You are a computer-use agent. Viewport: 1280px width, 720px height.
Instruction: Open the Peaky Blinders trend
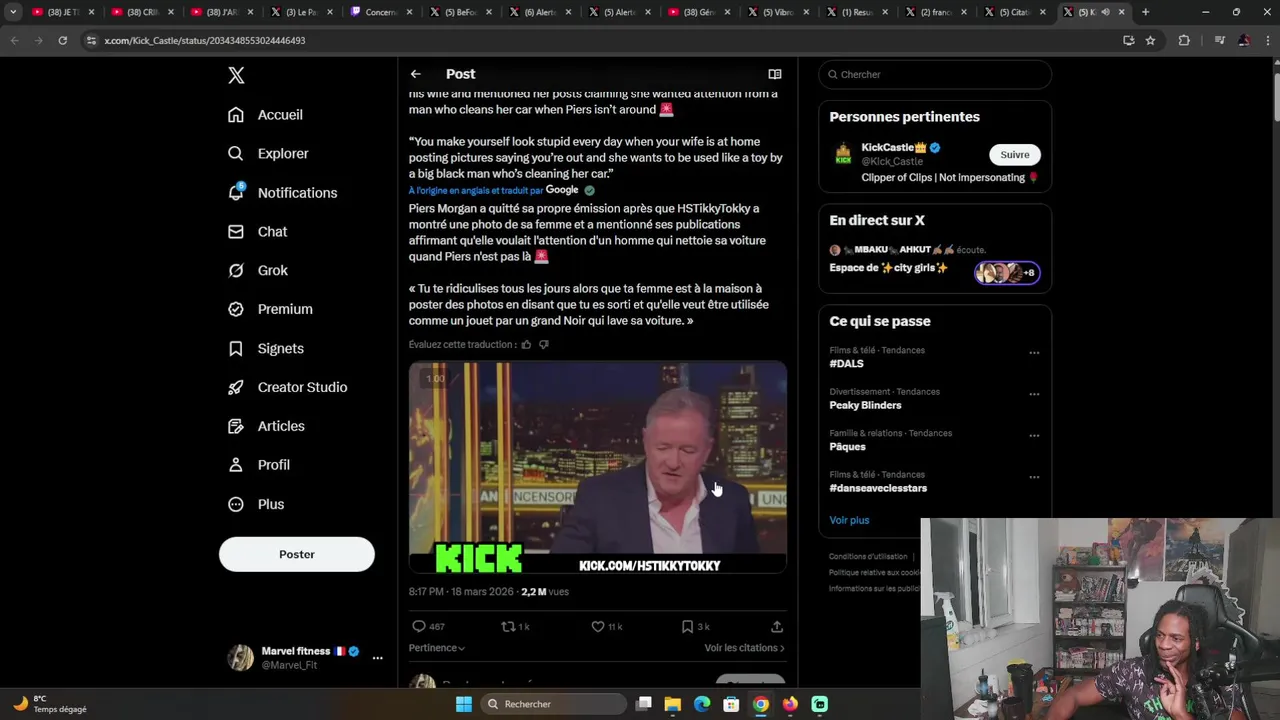point(865,406)
